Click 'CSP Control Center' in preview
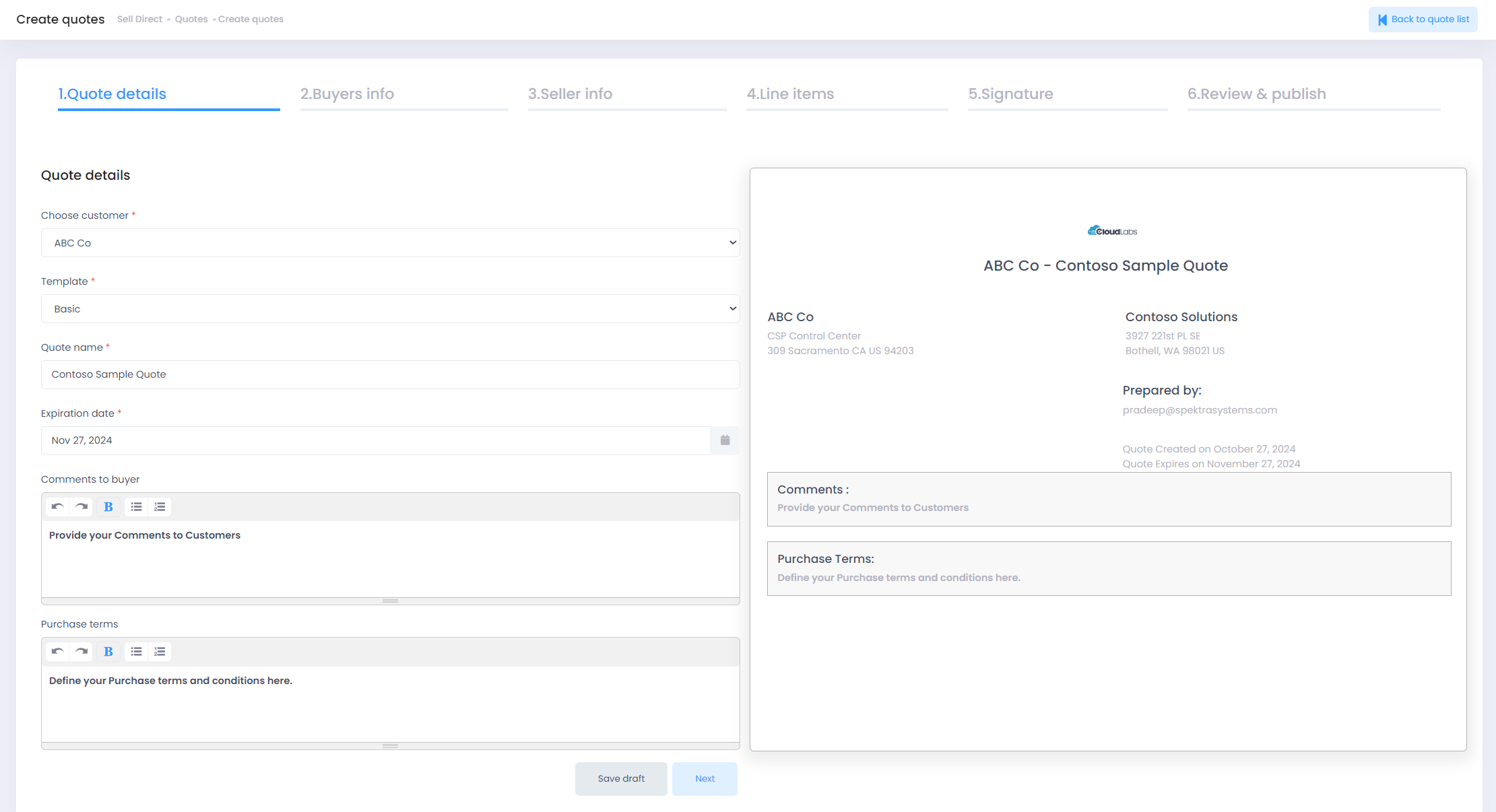The width and height of the screenshot is (1496, 812). [x=814, y=336]
